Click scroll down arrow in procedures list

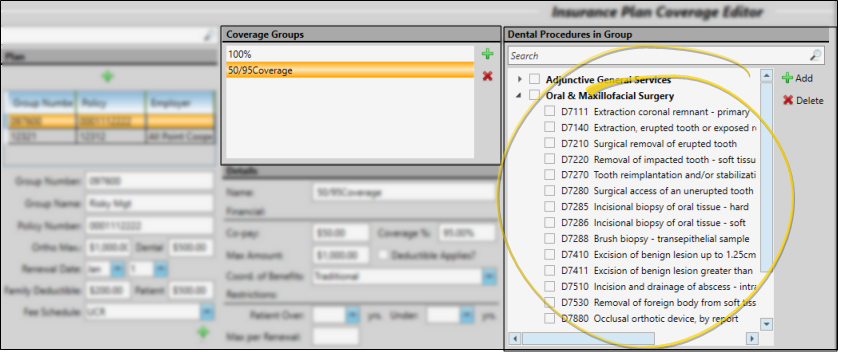tap(766, 325)
